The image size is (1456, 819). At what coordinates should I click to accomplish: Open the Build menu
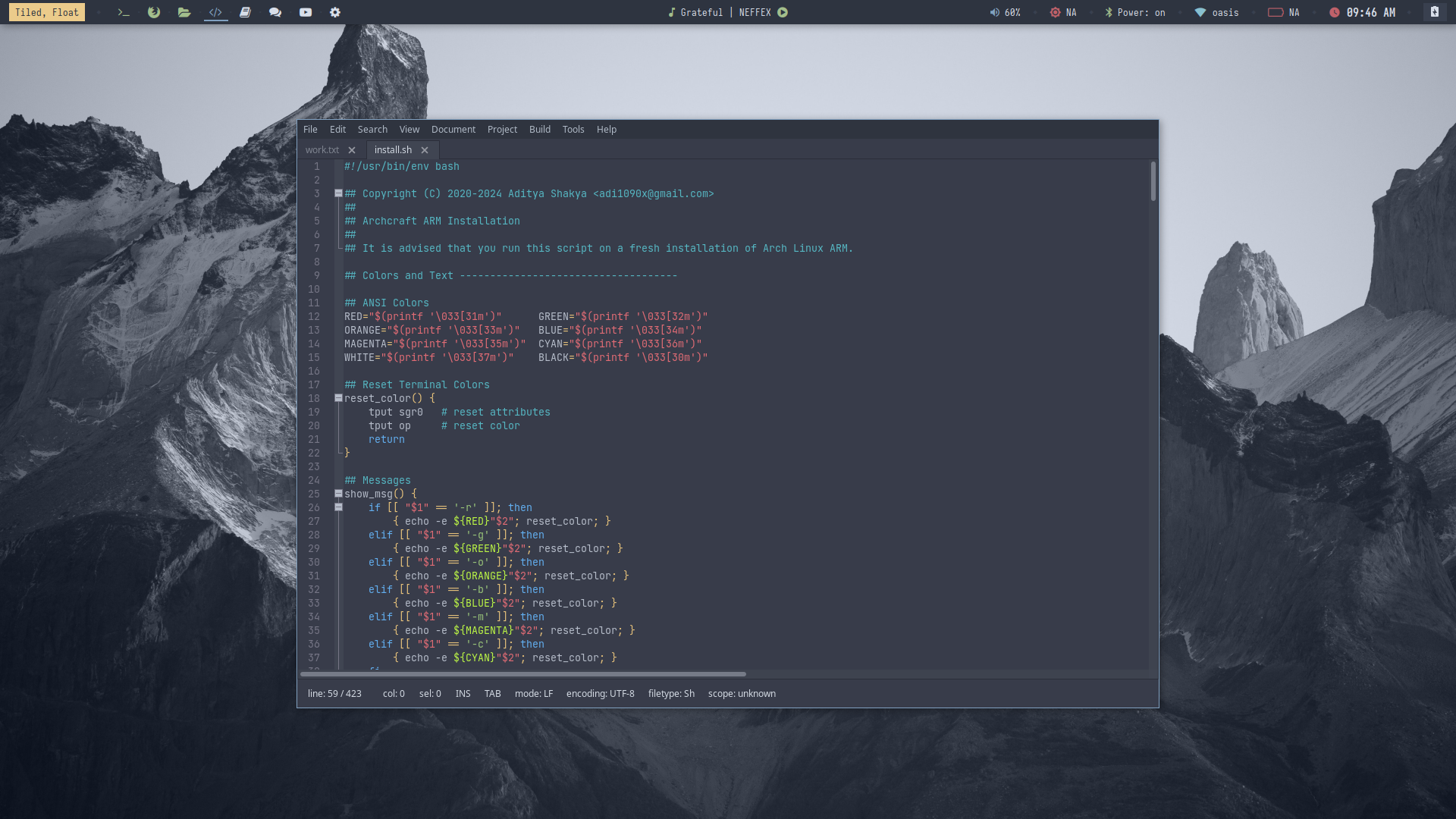539,130
